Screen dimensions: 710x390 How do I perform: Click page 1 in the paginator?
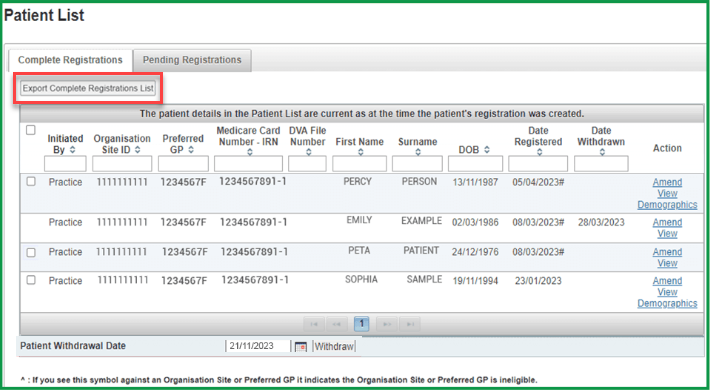pos(362,324)
